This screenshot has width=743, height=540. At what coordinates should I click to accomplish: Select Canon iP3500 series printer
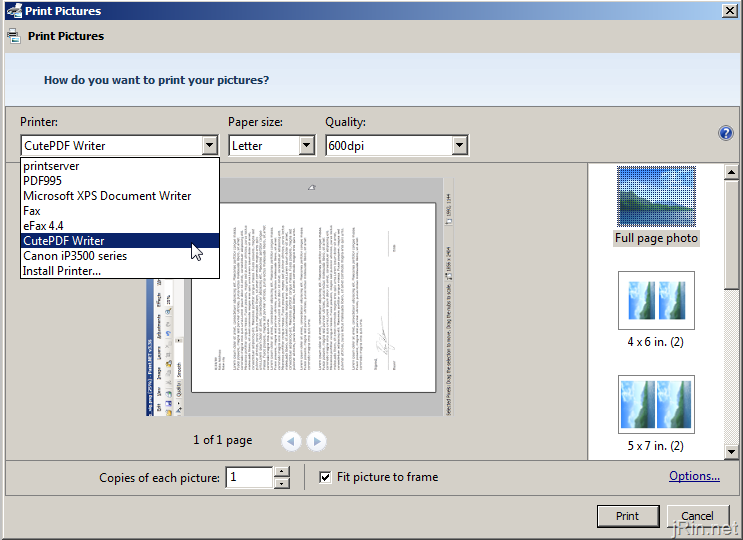120,256
